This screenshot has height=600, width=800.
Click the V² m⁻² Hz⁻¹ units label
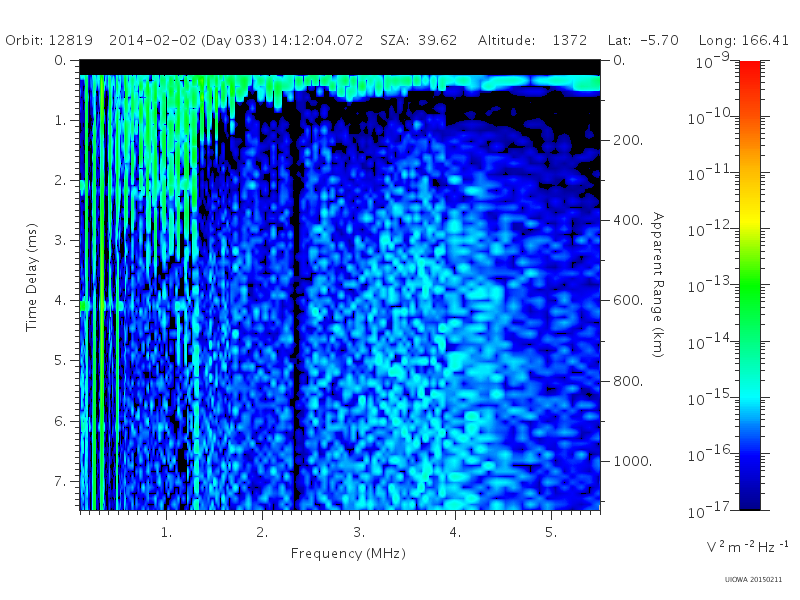tap(747, 546)
